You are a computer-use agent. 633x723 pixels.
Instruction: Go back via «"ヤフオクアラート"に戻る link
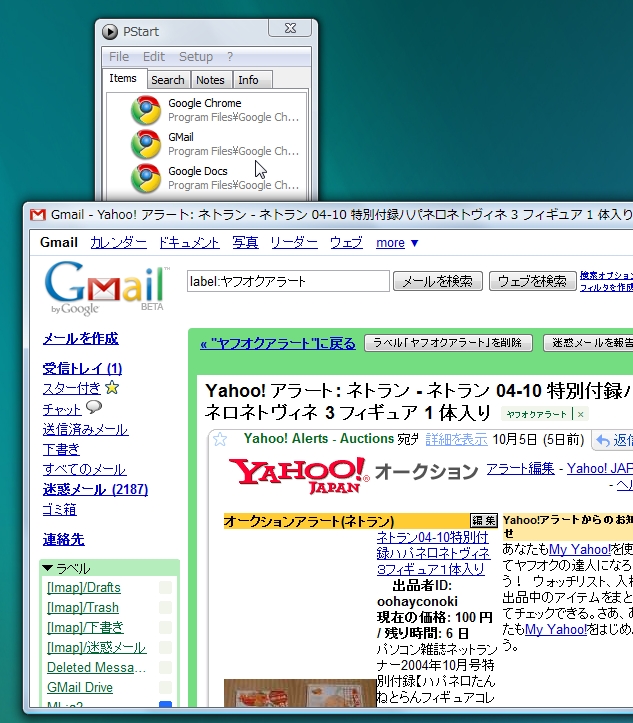click(278, 344)
